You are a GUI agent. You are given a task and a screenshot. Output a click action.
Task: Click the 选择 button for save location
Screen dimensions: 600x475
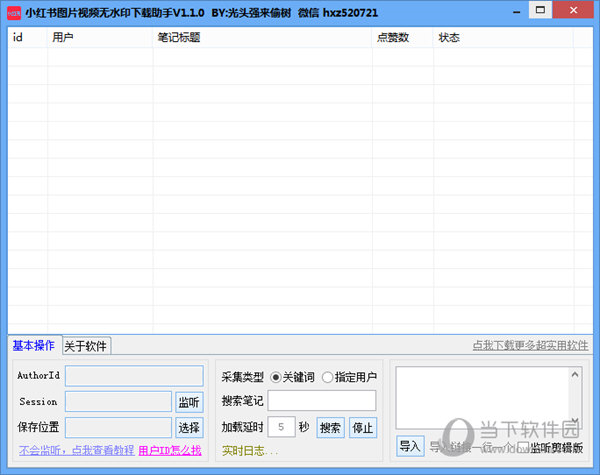pyautogui.click(x=189, y=427)
